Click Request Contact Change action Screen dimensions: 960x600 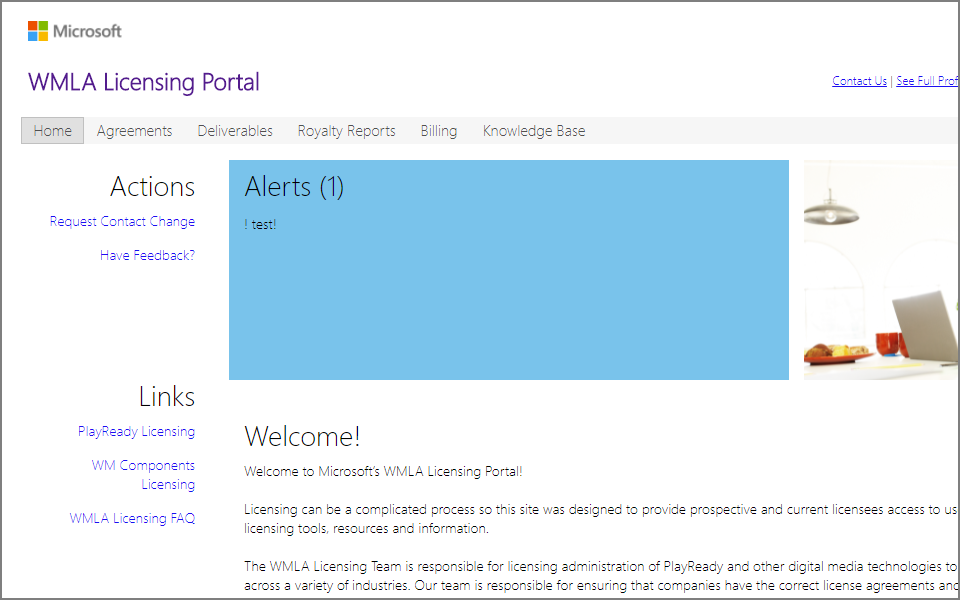pyautogui.click(x=122, y=221)
